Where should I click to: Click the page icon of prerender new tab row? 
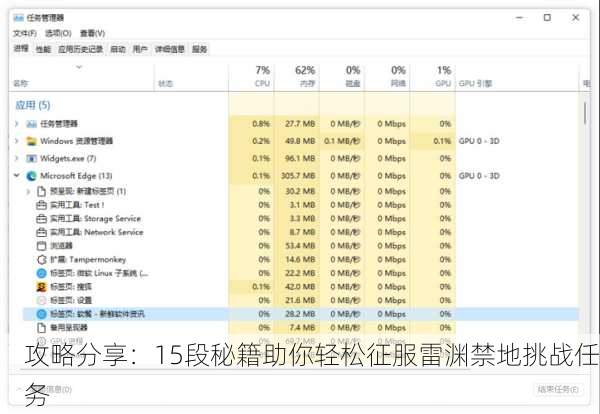tap(41, 191)
